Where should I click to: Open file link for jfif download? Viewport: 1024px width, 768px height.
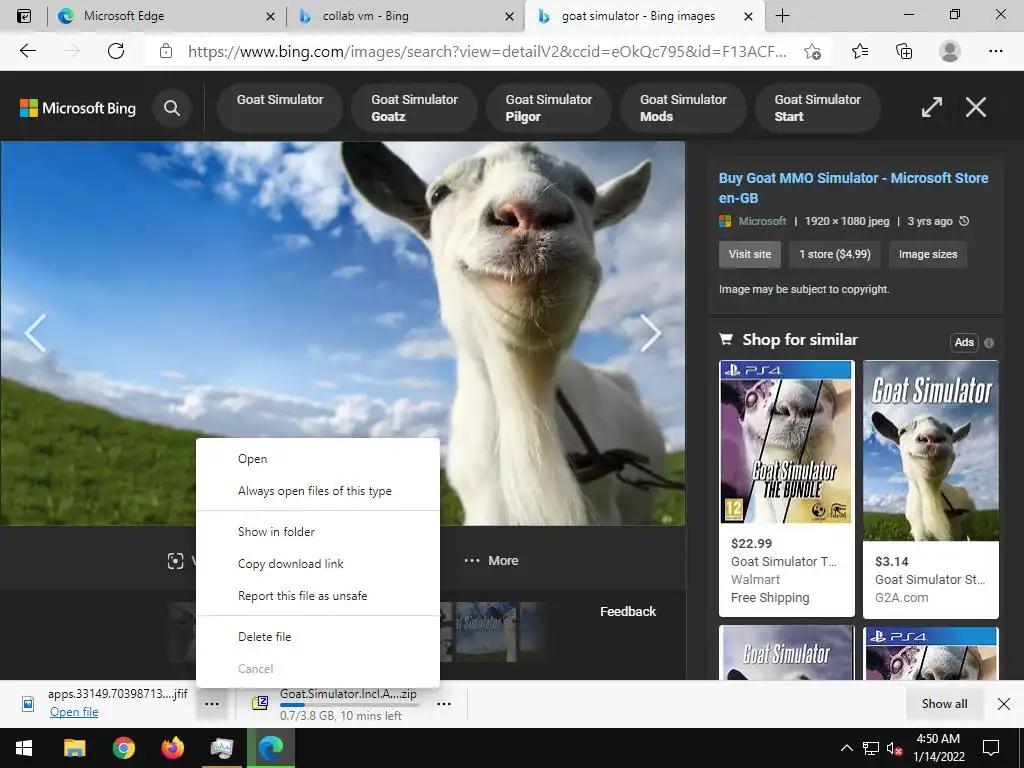[74, 712]
